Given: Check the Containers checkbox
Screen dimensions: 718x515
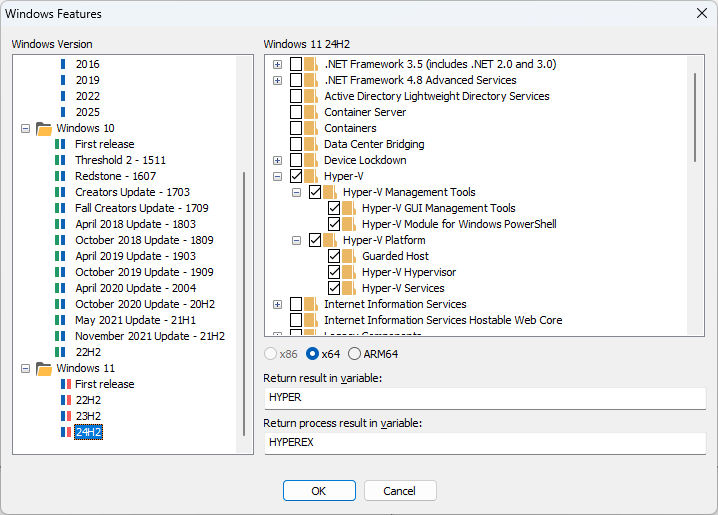Looking at the screenshot, I should 296,128.
